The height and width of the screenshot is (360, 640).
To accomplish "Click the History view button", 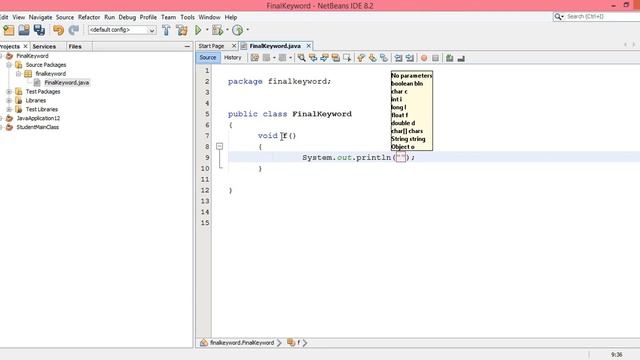I will tap(233, 58).
